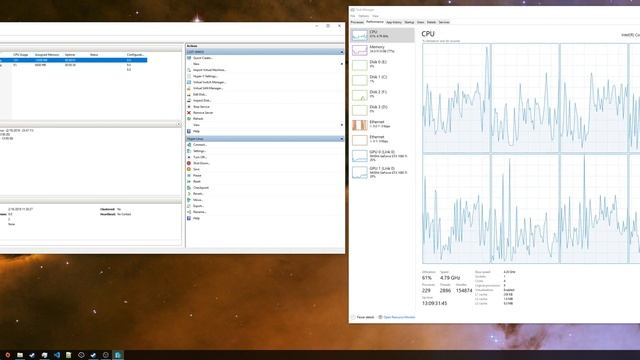Open Task Manager View menu

tap(376, 16)
